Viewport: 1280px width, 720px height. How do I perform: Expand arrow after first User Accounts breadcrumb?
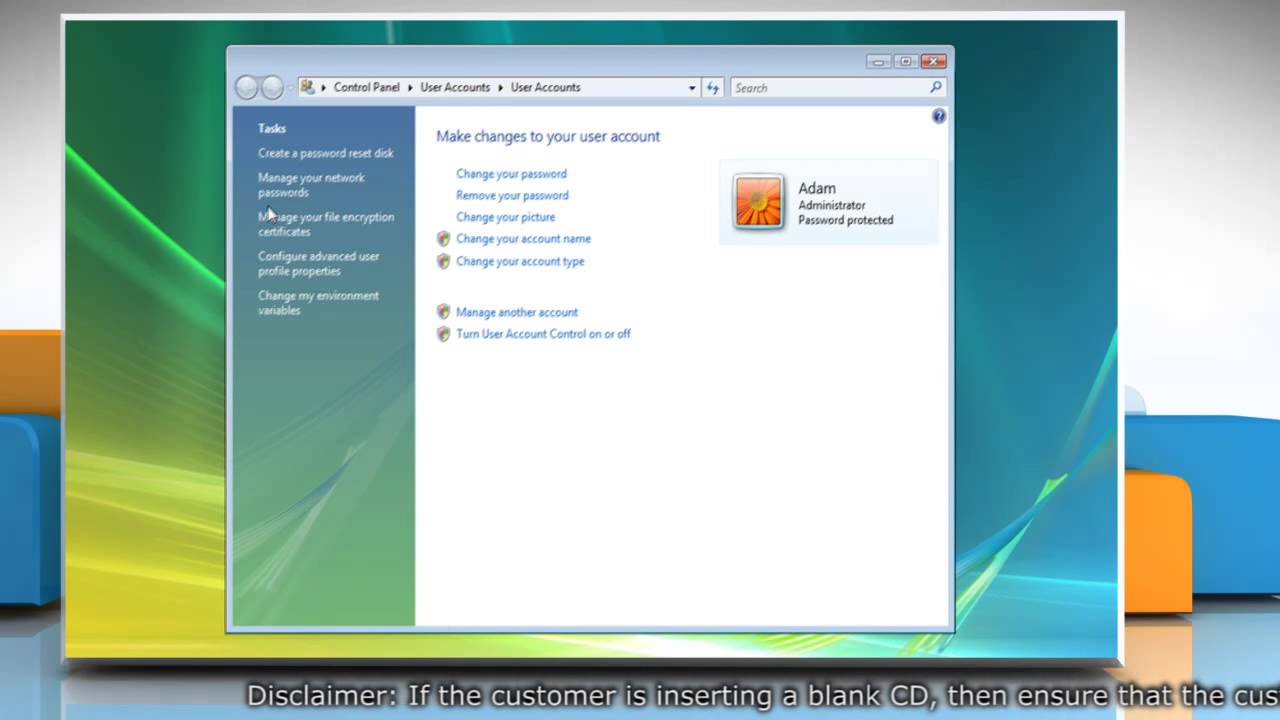pyautogui.click(x=500, y=88)
